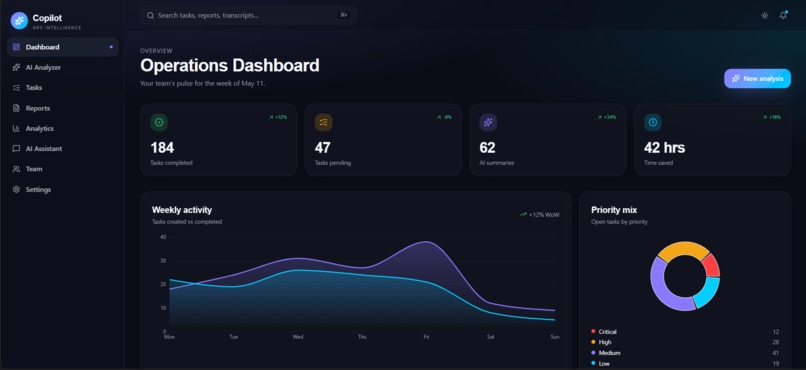Click the Critical legend label

(608, 332)
